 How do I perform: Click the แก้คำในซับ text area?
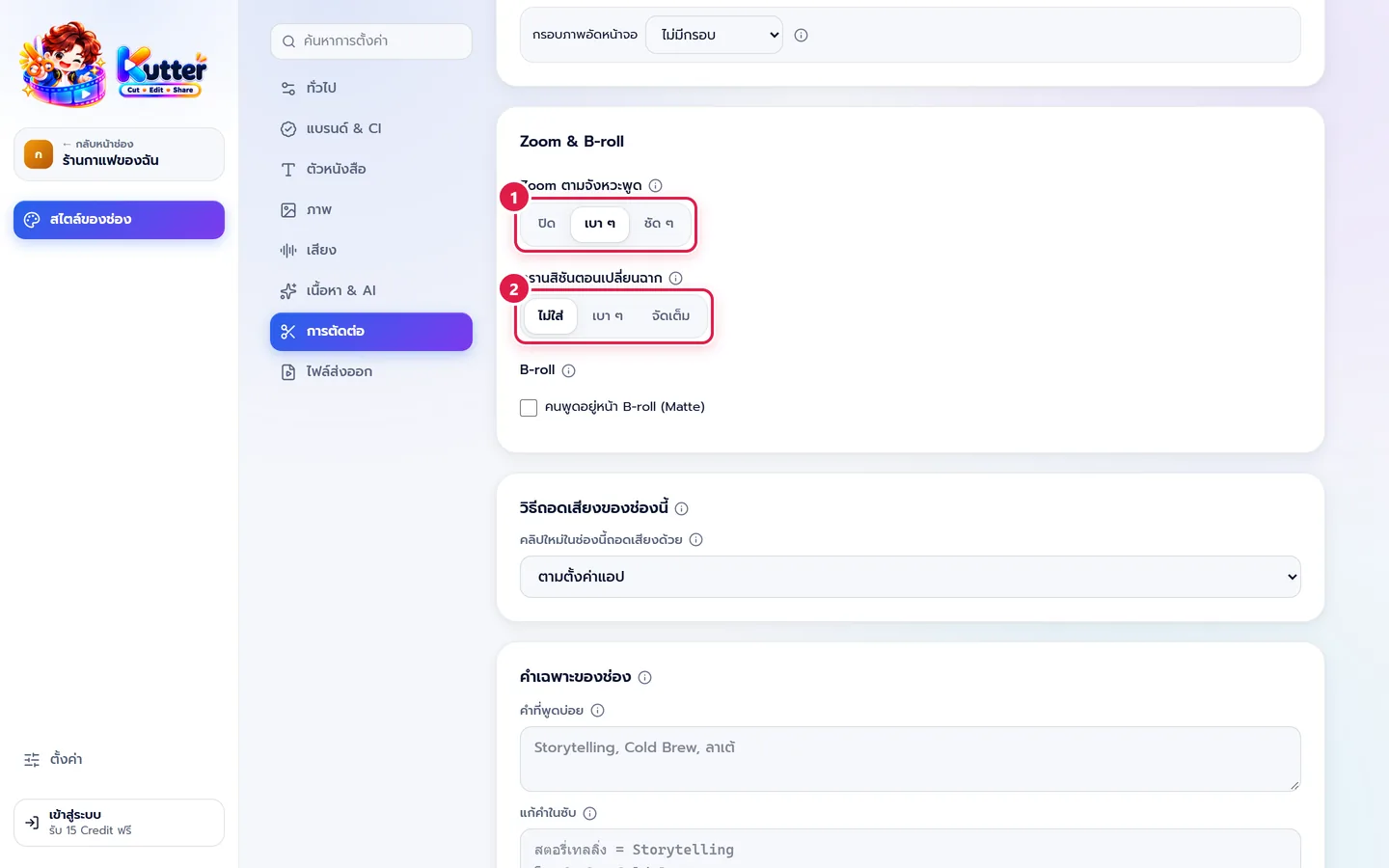tap(911, 849)
